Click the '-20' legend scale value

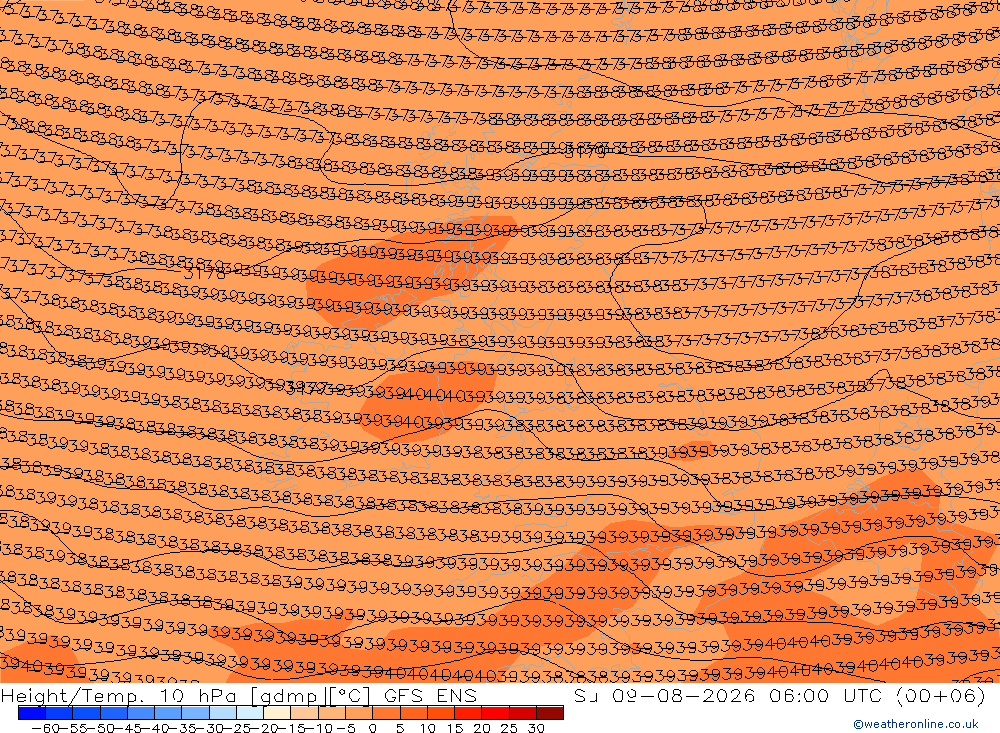pyautogui.click(x=263, y=728)
